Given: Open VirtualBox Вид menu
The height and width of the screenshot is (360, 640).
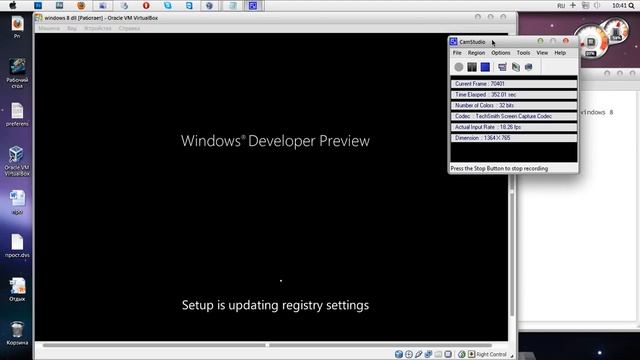Looking at the screenshot, I should coord(72,29).
